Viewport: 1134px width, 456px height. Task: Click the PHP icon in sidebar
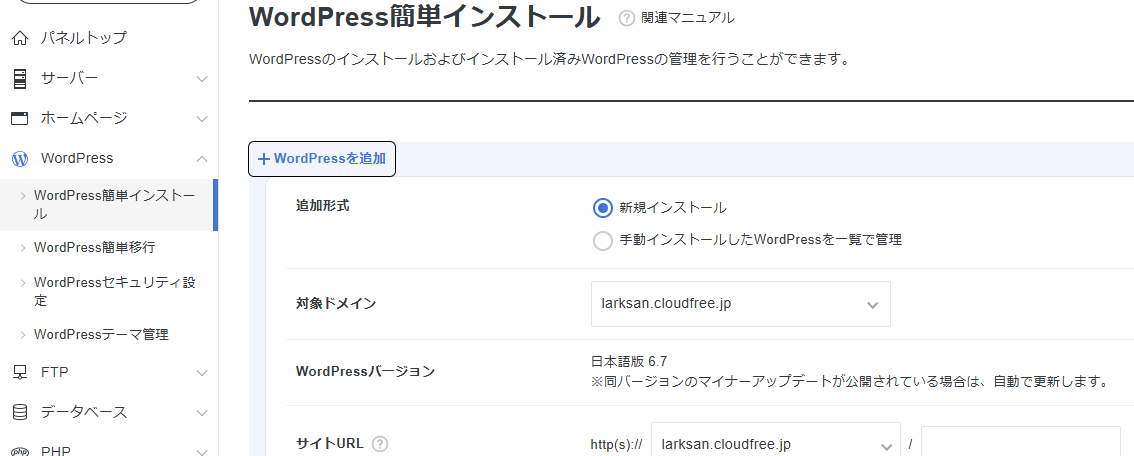pyautogui.click(x=20, y=450)
